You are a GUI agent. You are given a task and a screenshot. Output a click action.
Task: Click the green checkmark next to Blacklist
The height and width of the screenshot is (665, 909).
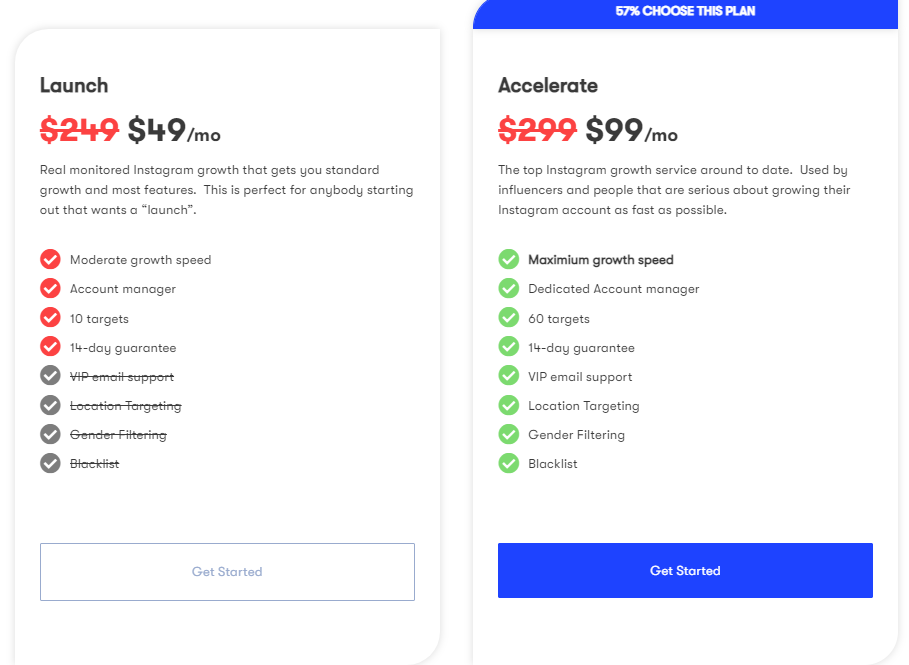coord(508,463)
